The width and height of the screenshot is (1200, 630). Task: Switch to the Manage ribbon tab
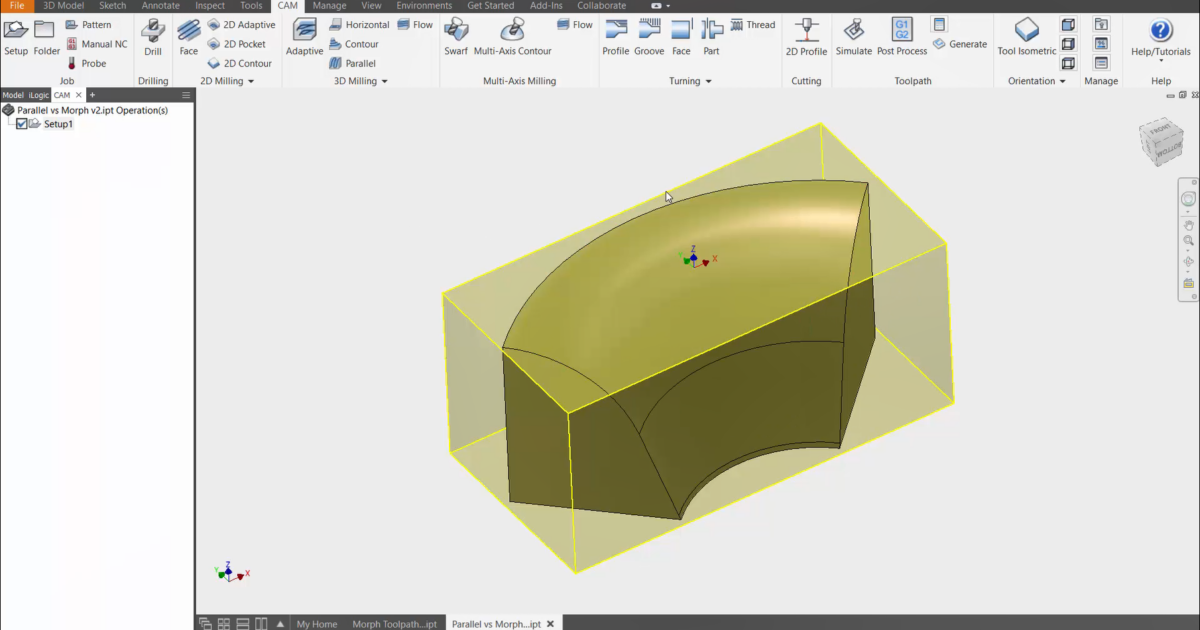point(329,5)
